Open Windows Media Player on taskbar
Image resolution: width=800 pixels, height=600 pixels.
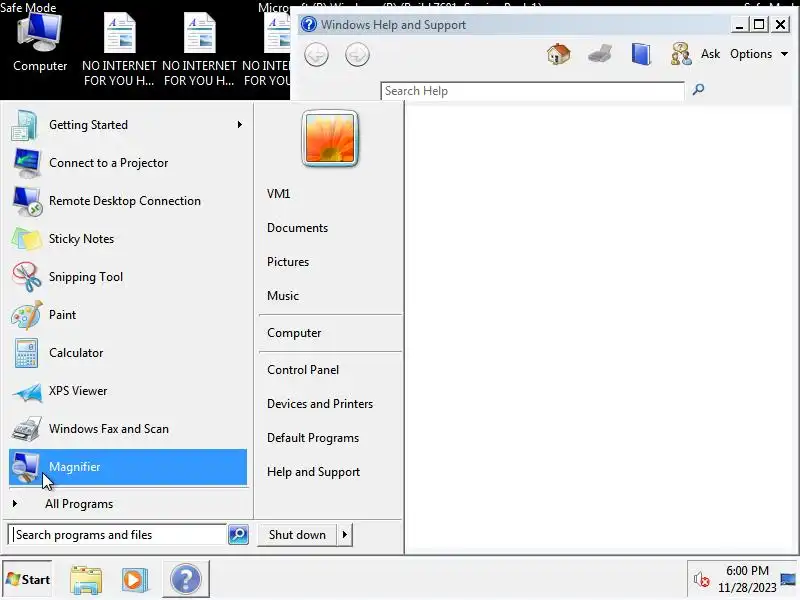coord(135,579)
